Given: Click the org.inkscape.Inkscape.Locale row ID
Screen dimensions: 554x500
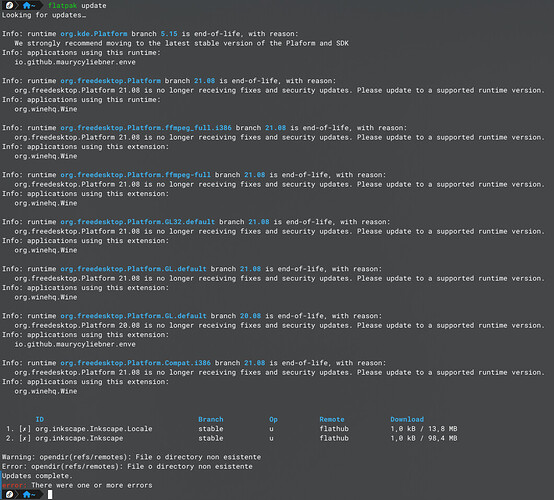Looking at the screenshot, I should pos(94,429).
